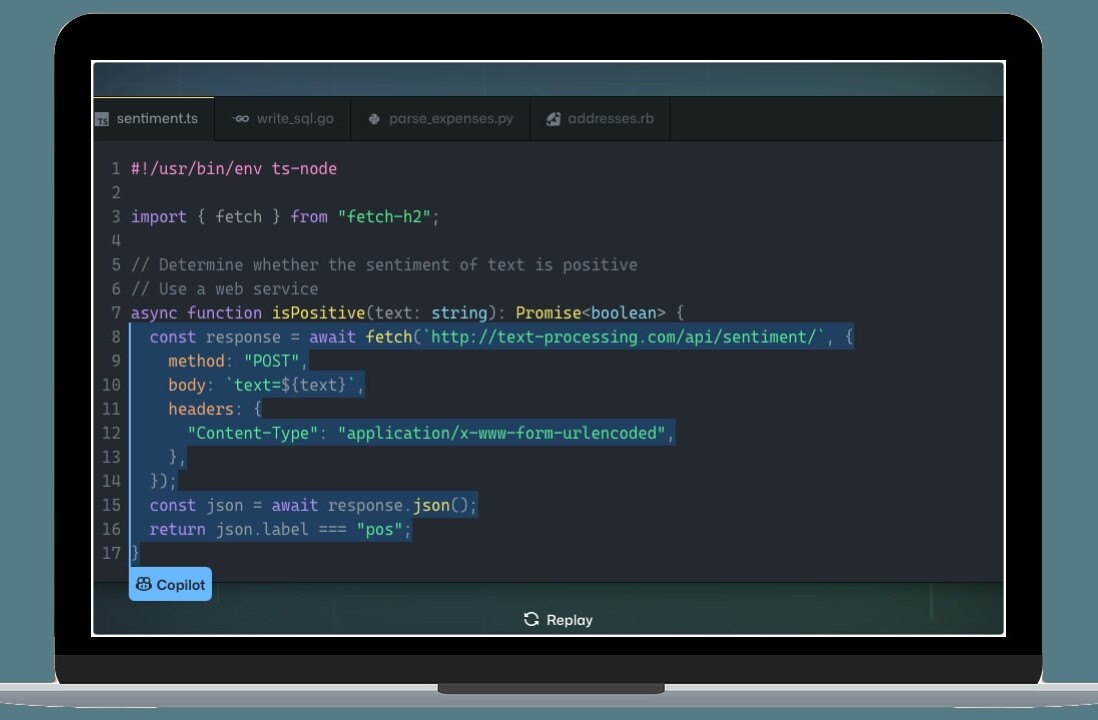Click the TypeScript icon on the sentiment.ts tab

tap(102, 119)
